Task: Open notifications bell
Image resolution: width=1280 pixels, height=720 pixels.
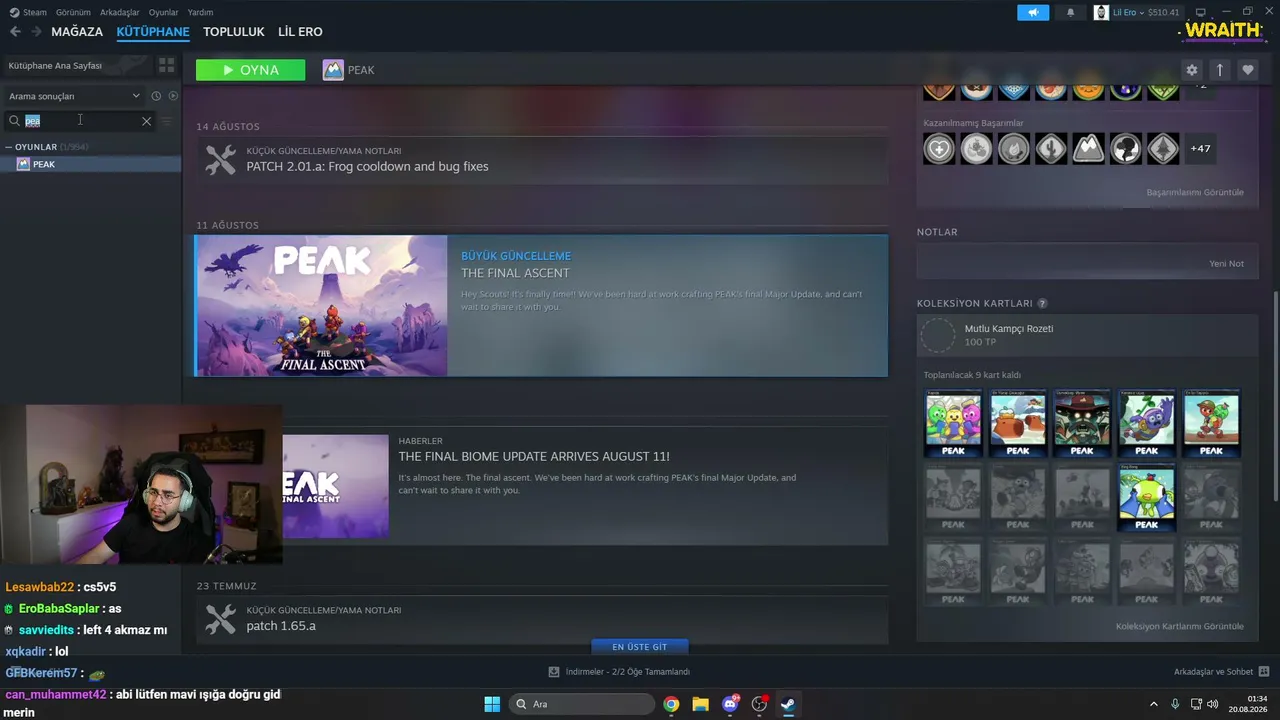Action: click(x=1071, y=12)
